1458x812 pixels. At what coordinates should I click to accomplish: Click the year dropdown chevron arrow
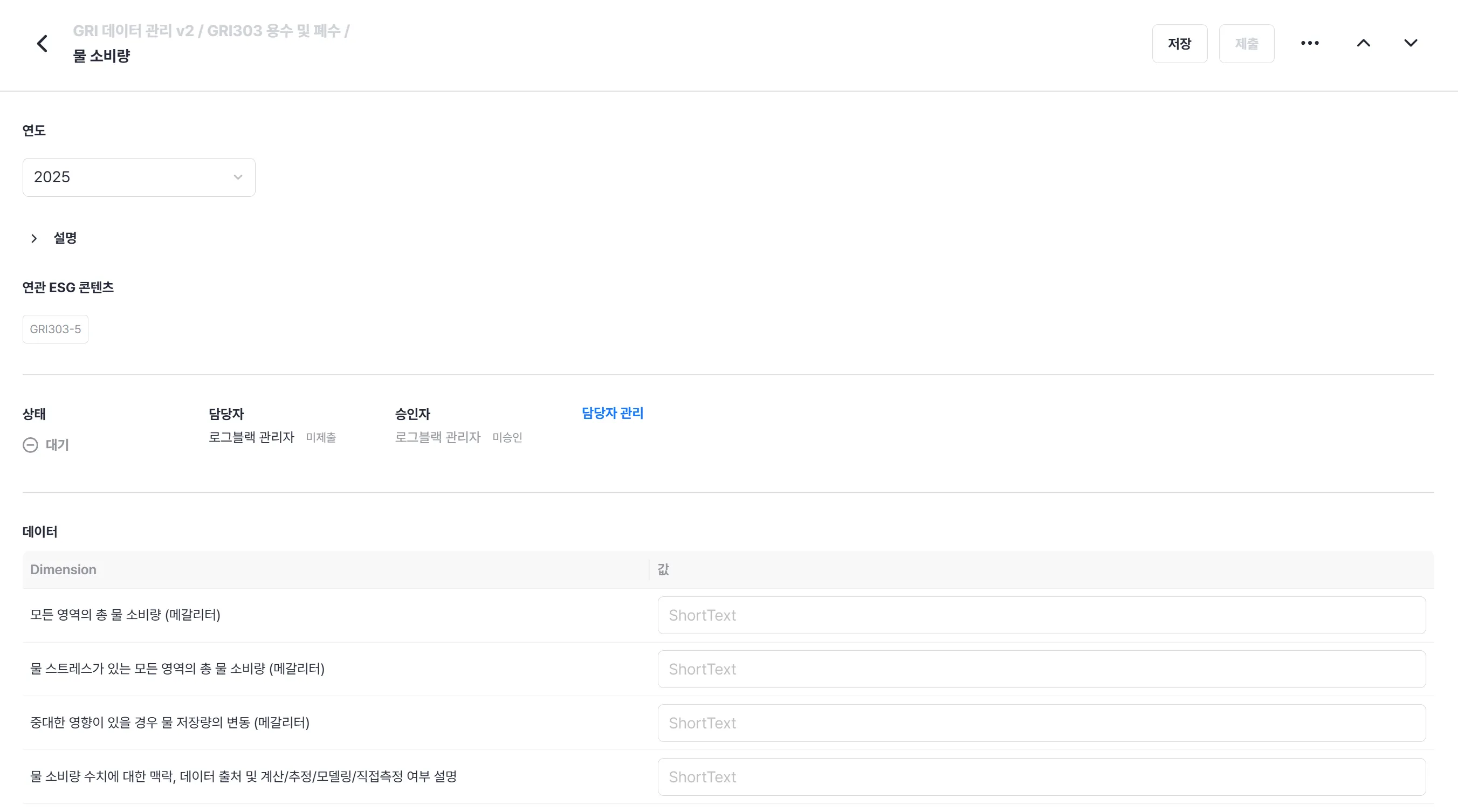[x=238, y=177]
